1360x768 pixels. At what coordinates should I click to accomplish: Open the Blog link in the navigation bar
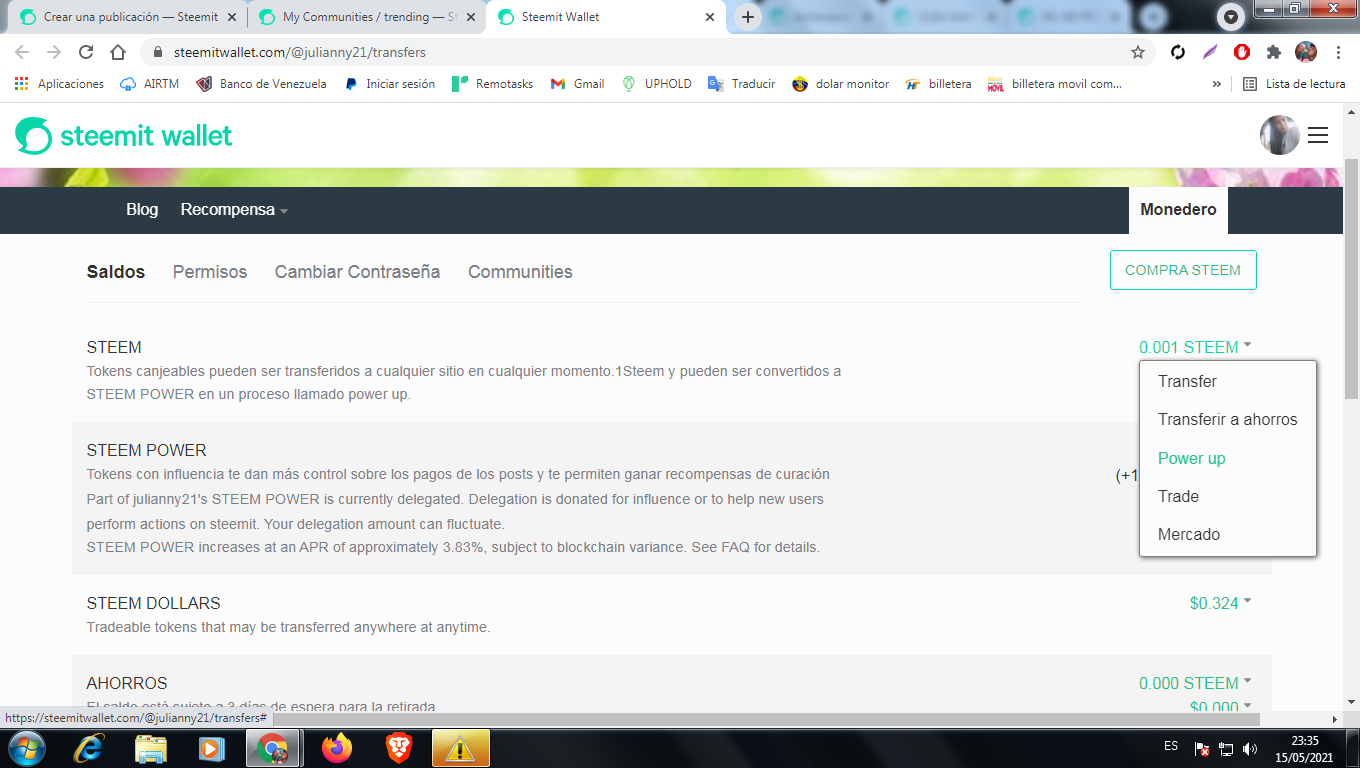(142, 210)
